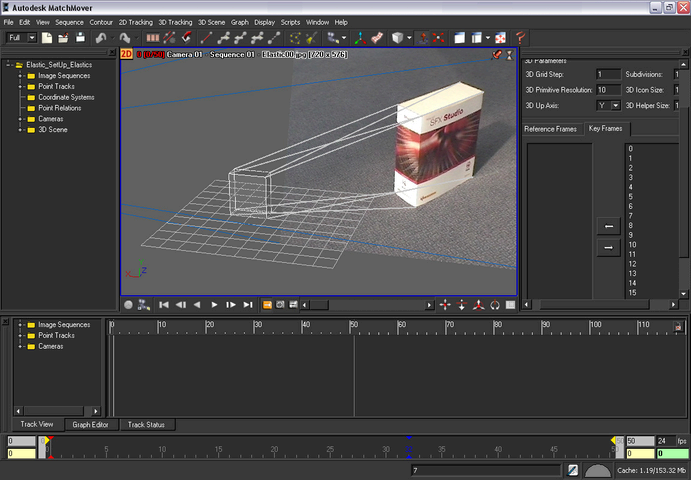
Task: Click the Coordinate Systems tree item
Action: (x=66, y=97)
